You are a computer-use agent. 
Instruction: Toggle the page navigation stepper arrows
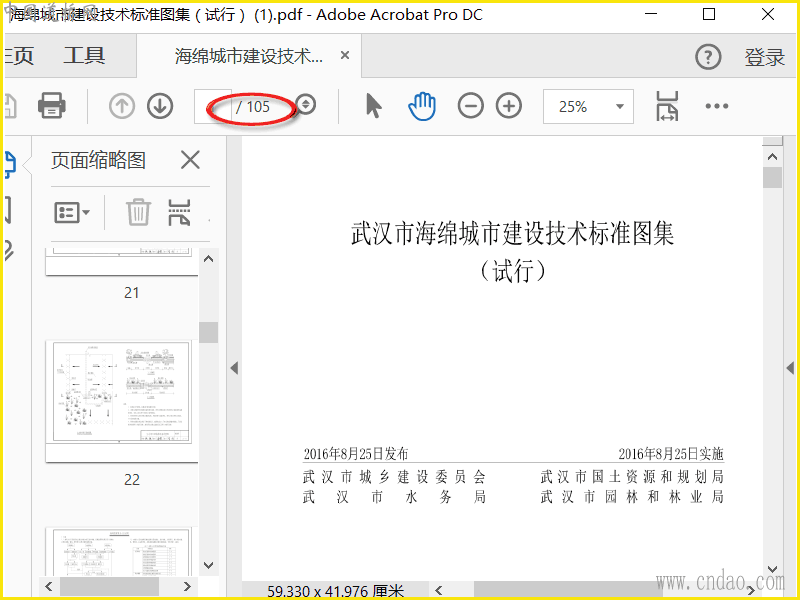click(x=306, y=105)
